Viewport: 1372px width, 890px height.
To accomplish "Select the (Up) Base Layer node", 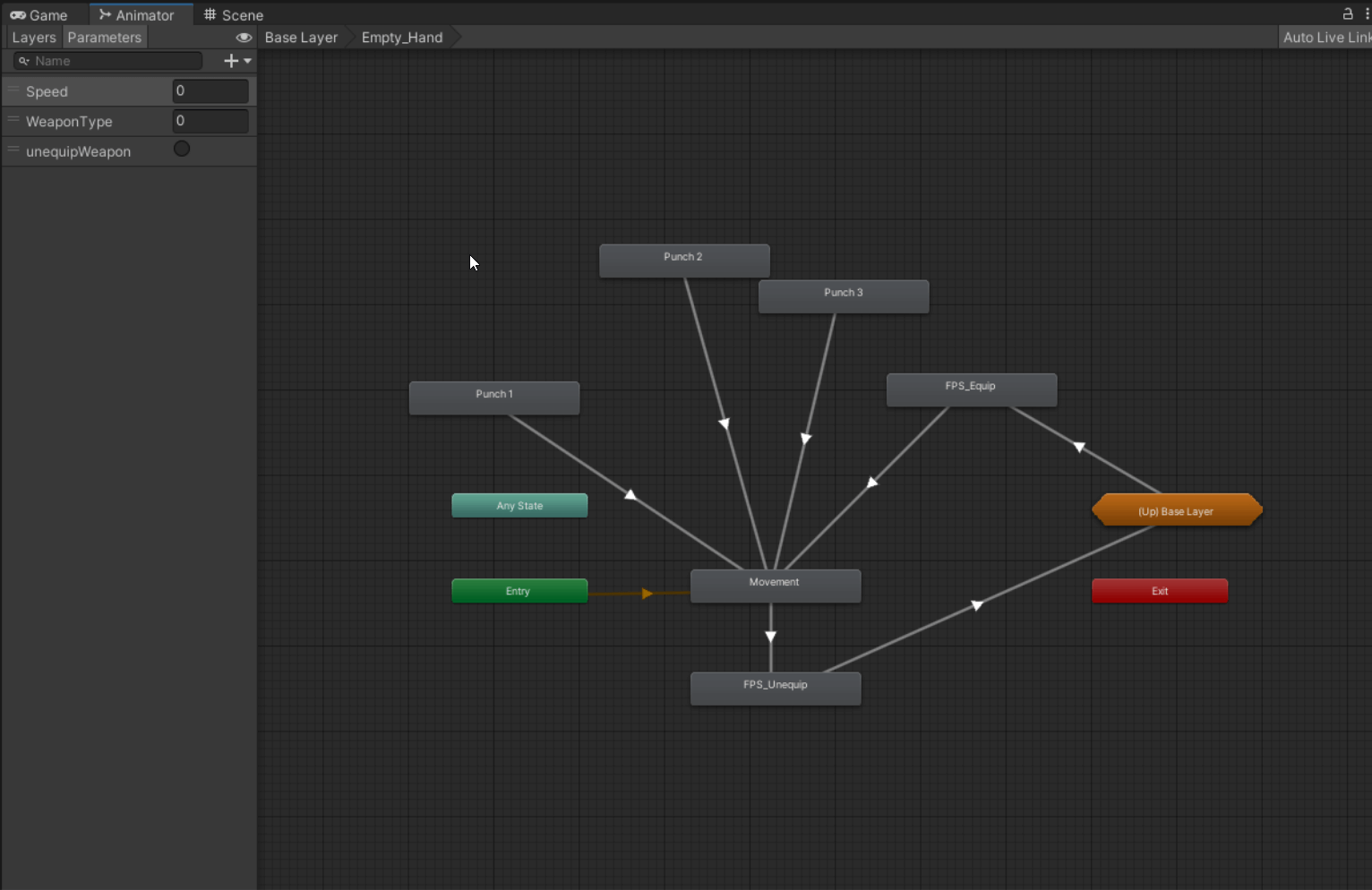I will 1177,510.
